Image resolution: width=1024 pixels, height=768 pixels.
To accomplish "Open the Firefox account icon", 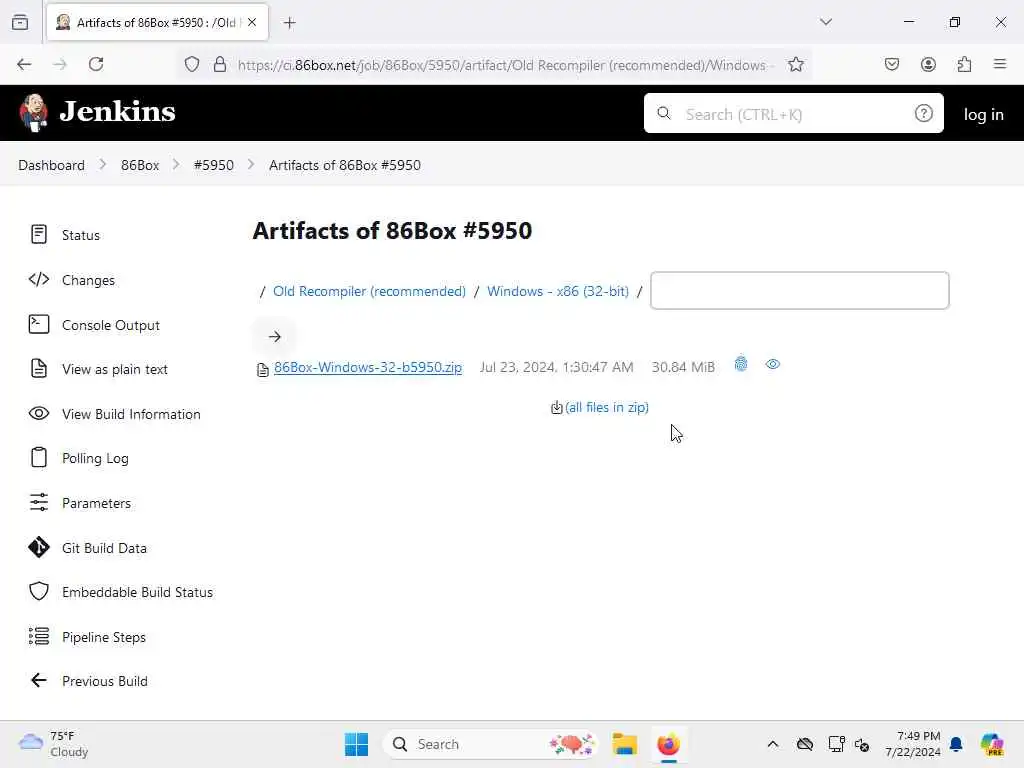I will click(928, 64).
